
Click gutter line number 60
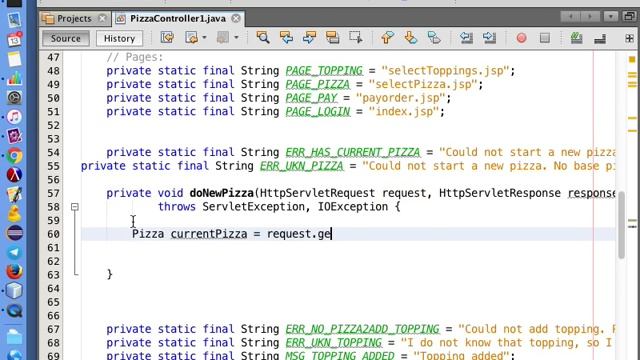53,234
